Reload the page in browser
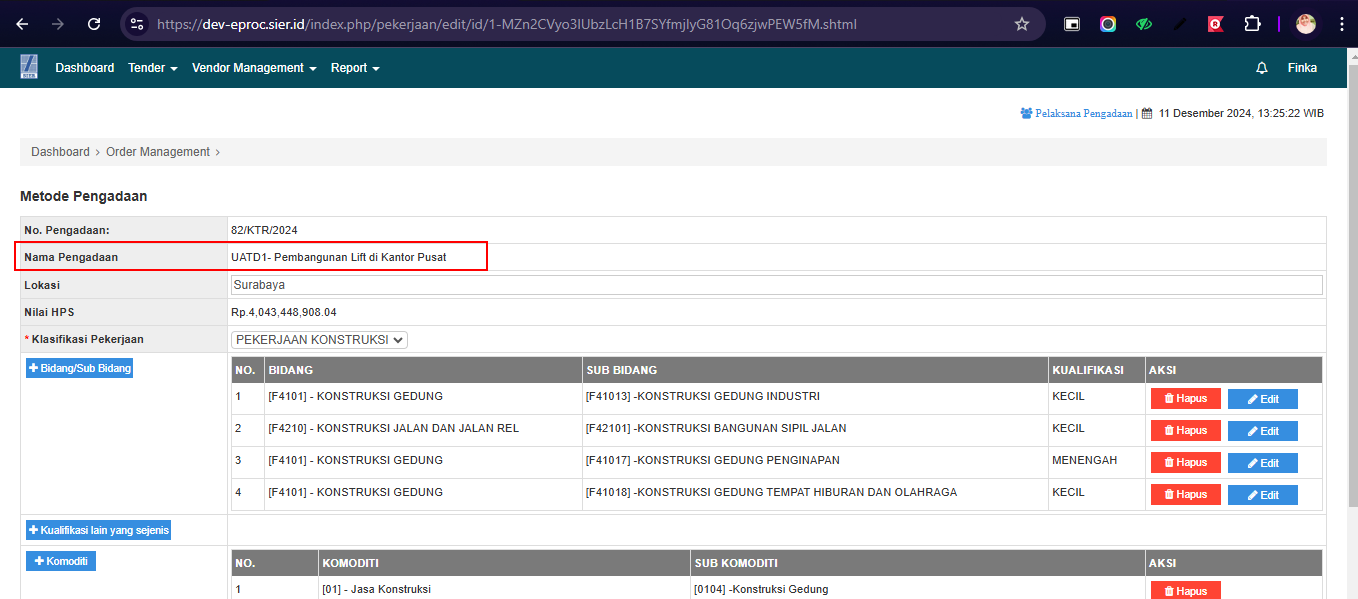This screenshot has height=599, width=1358. coord(94,24)
